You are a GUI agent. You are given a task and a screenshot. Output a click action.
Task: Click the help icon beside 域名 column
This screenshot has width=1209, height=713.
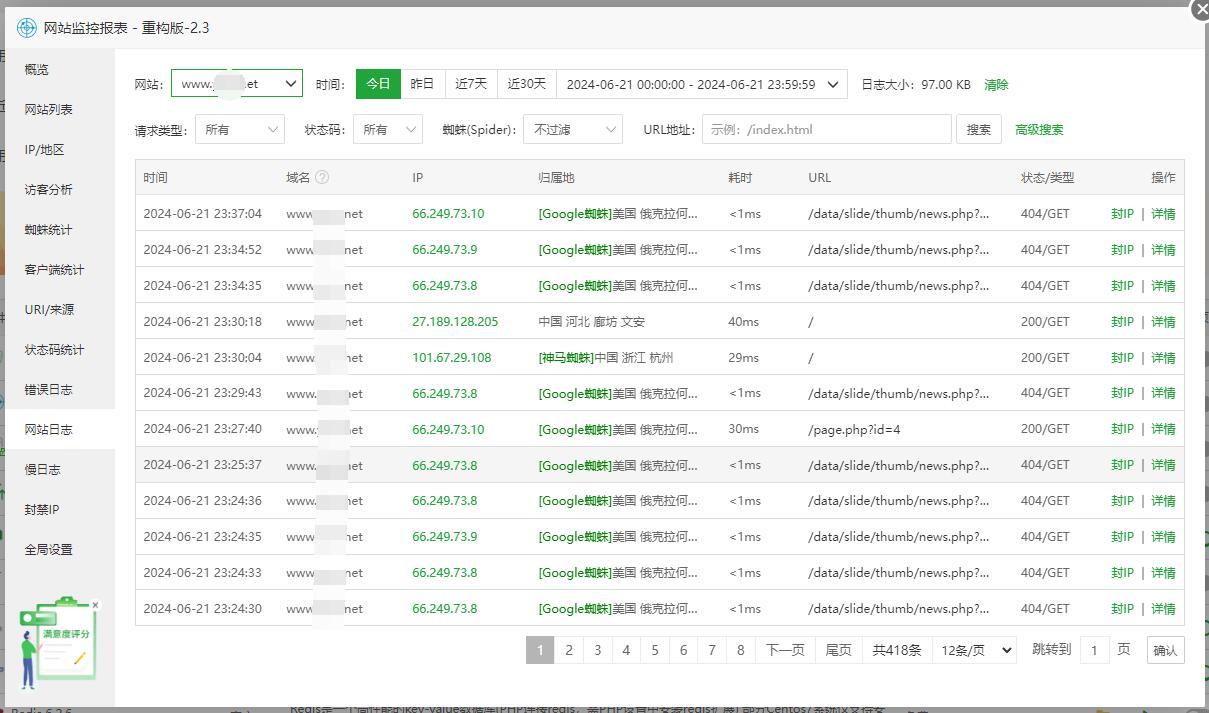click(x=322, y=177)
